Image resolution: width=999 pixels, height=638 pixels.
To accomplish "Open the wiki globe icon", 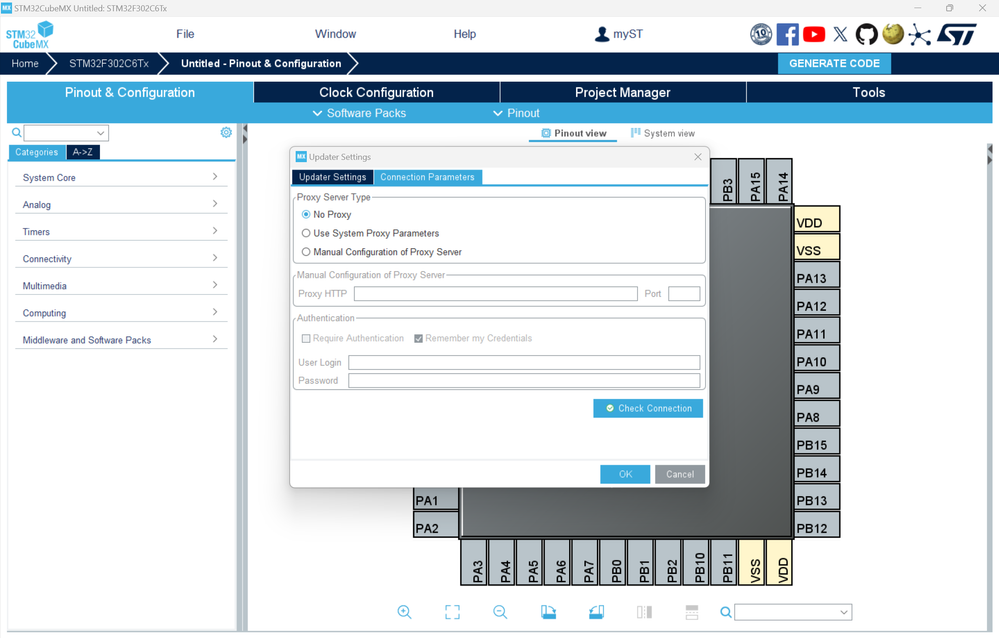I will coord(893,34).
